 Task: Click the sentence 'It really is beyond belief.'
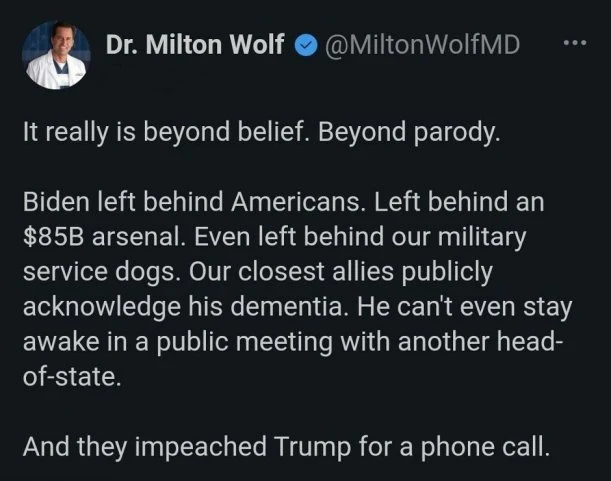tap(164, 132)
